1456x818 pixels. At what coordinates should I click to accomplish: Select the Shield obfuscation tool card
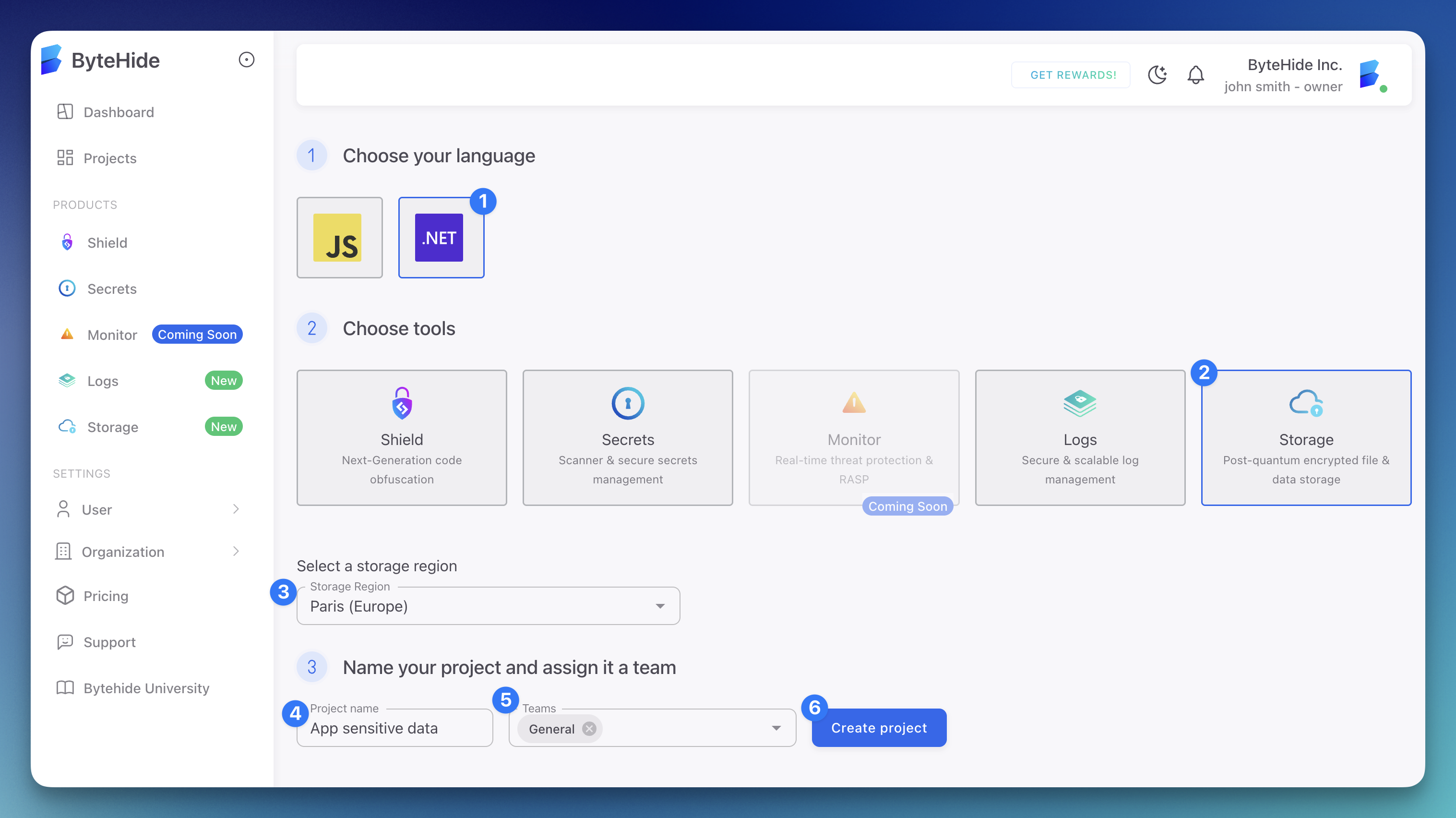(401, 438)
